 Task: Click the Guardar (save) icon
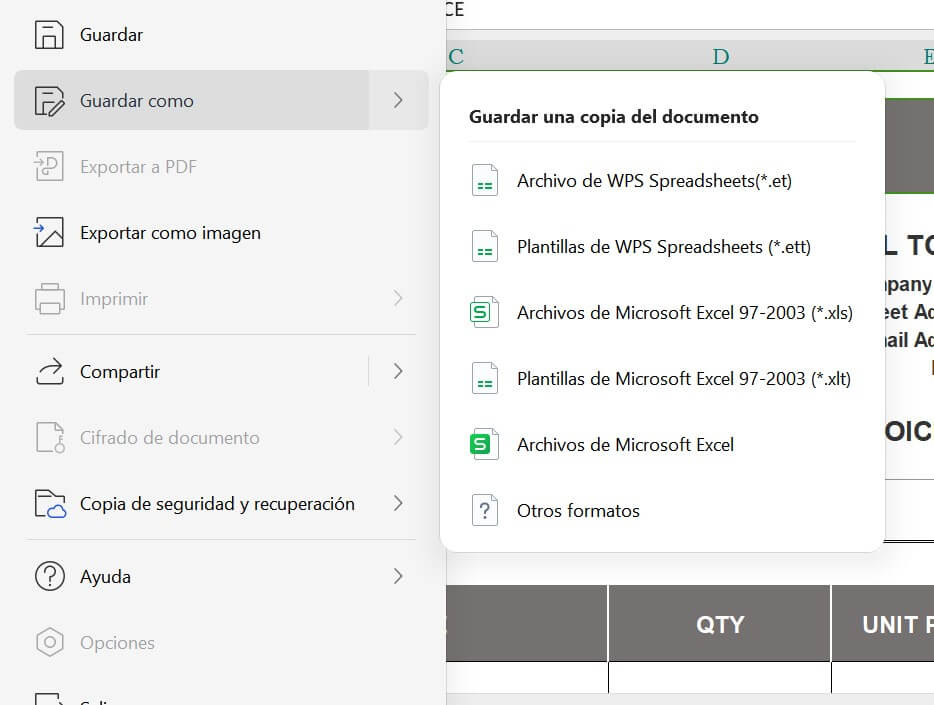[x=48, y=34]
